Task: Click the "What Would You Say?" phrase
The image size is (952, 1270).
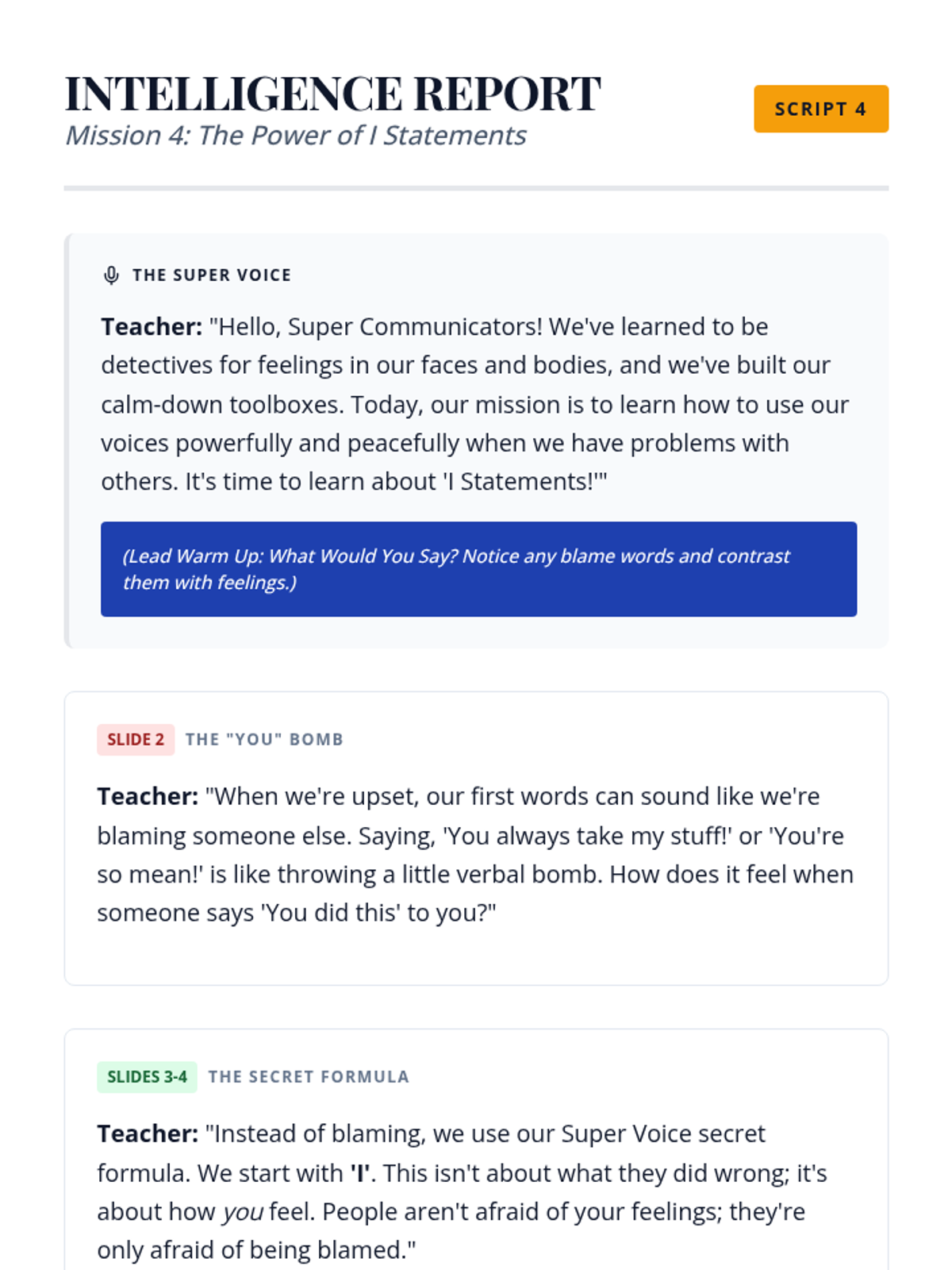Action: (x=363, y=556)
